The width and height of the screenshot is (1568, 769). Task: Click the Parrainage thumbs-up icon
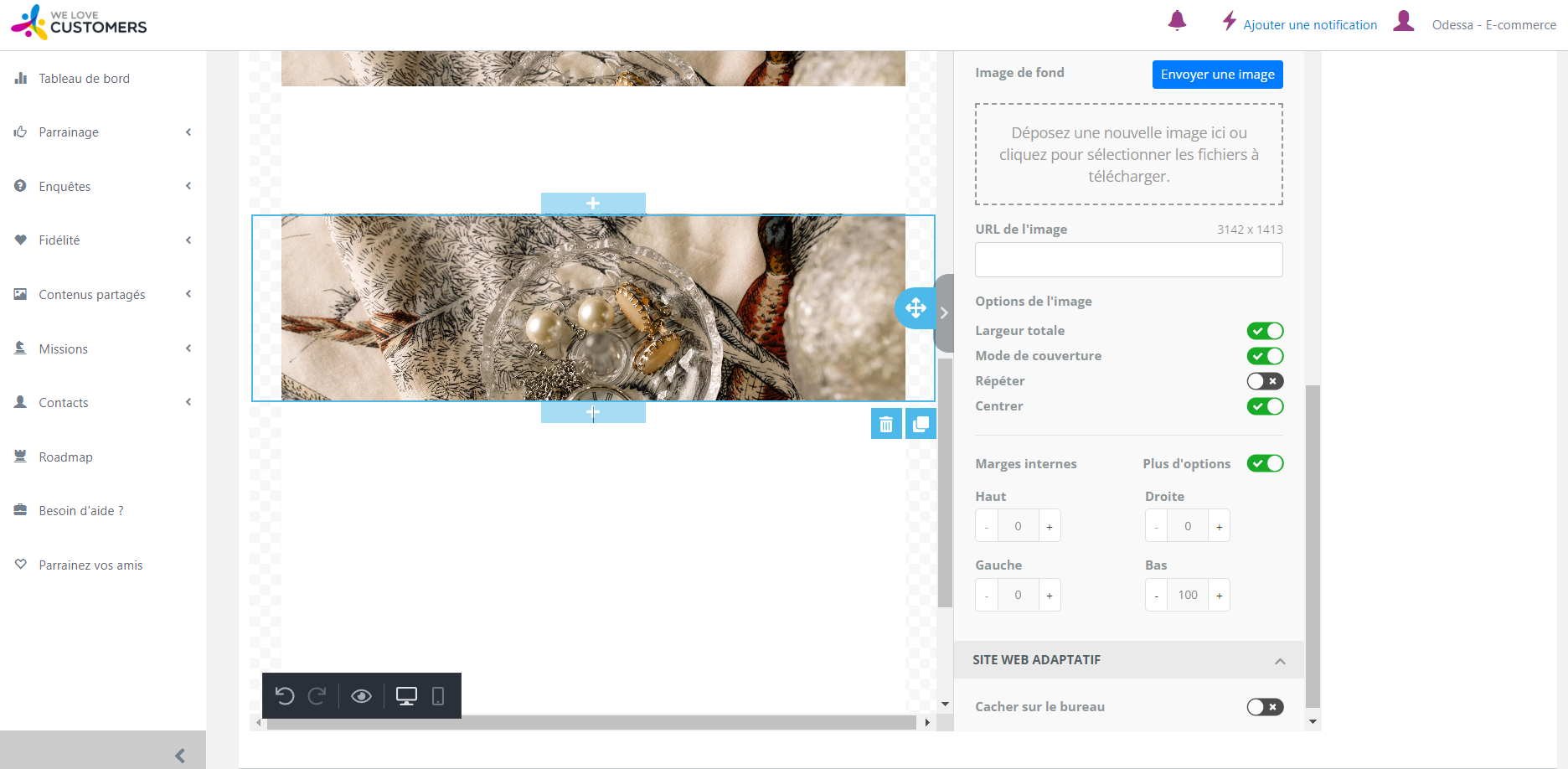pos(21,132)
